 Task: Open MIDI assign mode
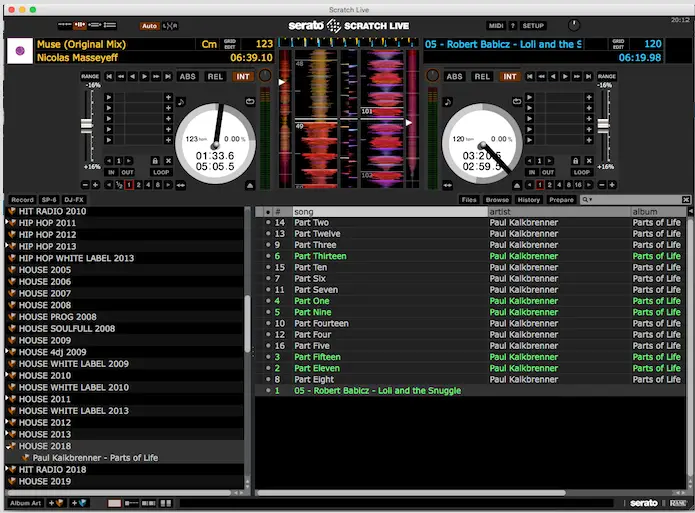[x=496, y=26]
